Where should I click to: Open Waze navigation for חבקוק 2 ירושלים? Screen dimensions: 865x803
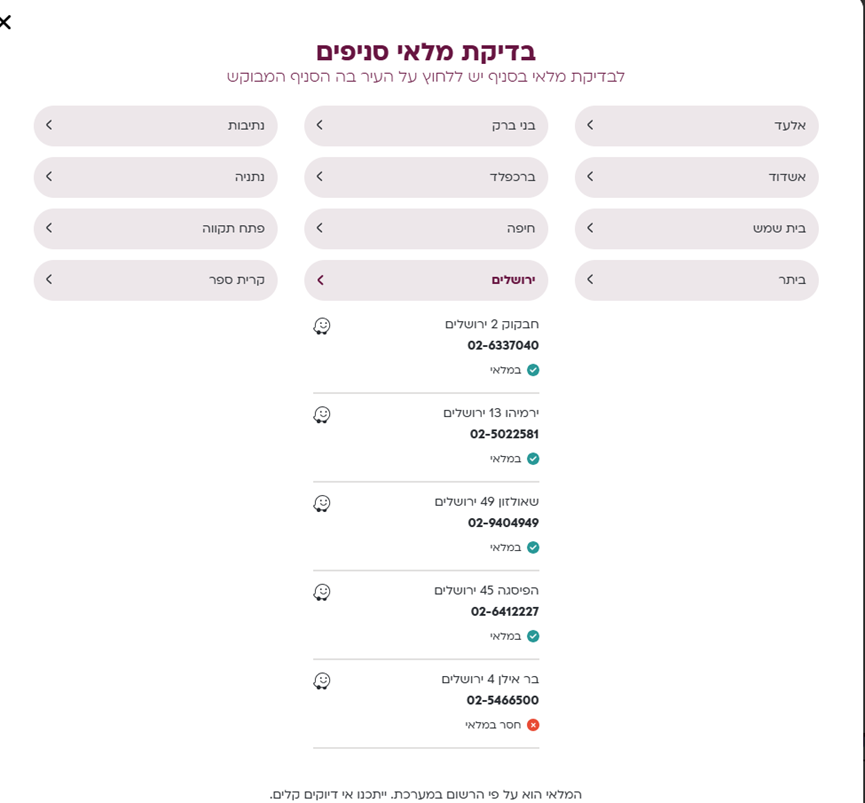pos(322,326)
